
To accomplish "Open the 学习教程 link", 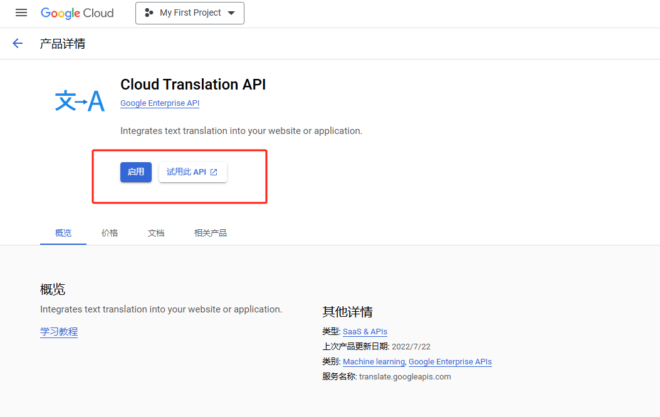I will pyautogui.click(x=59, y=332).
